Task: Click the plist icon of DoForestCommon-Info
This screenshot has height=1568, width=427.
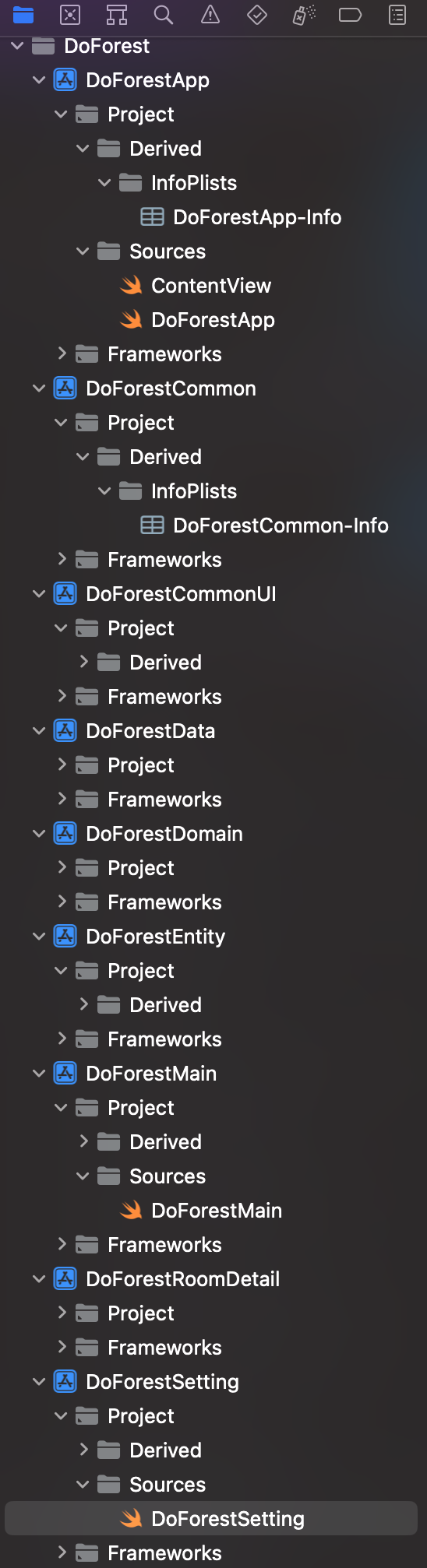Action: click(152, 526)
